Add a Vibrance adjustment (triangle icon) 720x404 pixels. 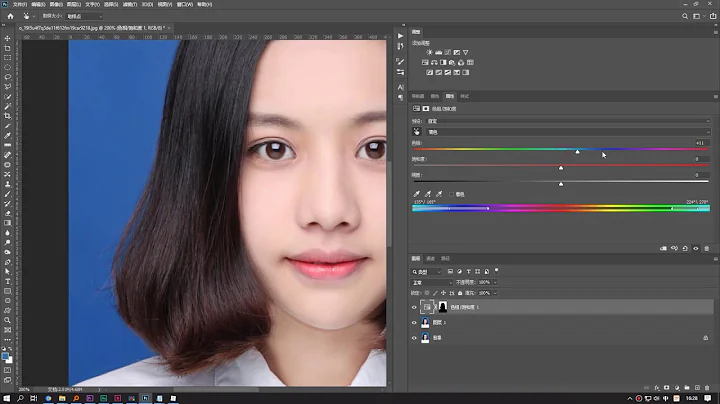pos(466,52)
